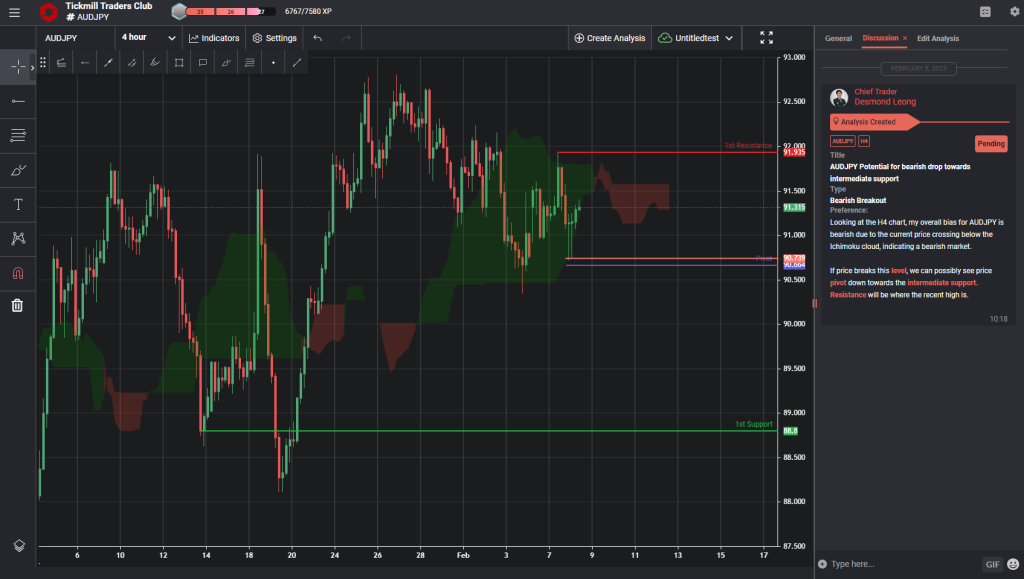
Task: Toggle the magnet snapping mode
Action: pyautogui.click(x=16, y=272)
